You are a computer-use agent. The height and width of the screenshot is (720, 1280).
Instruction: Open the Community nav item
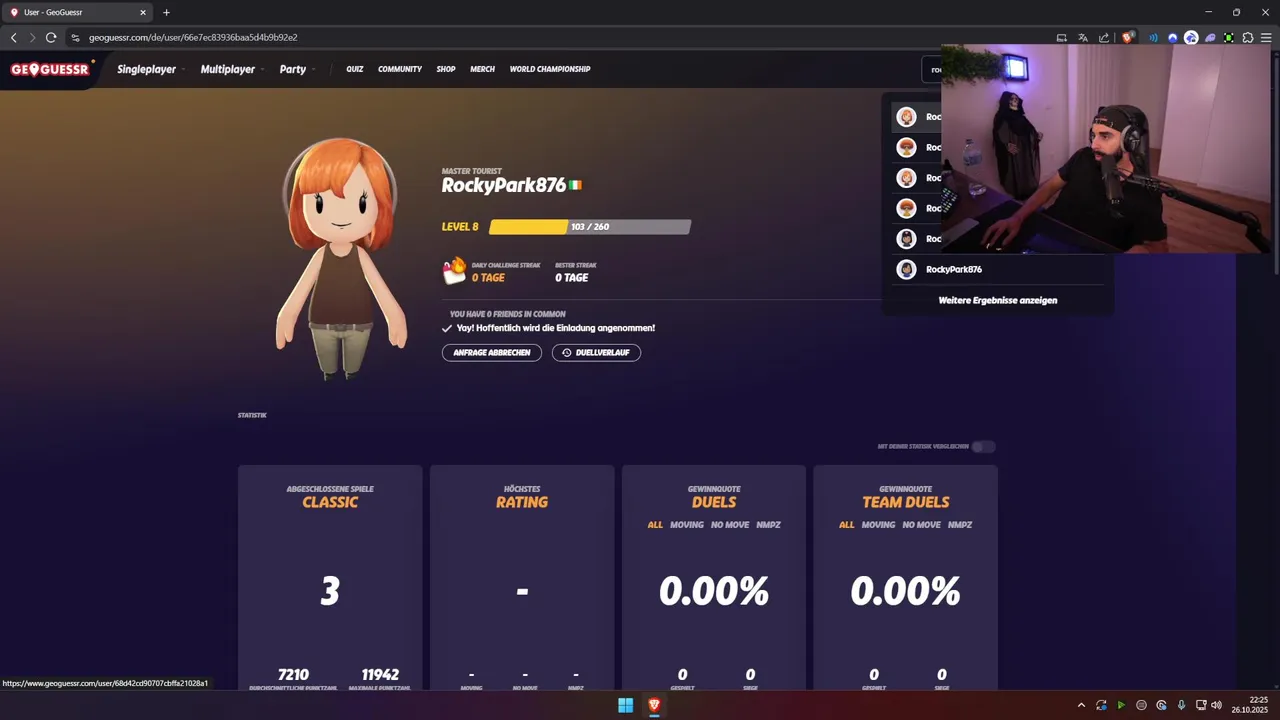coord(400,69)
